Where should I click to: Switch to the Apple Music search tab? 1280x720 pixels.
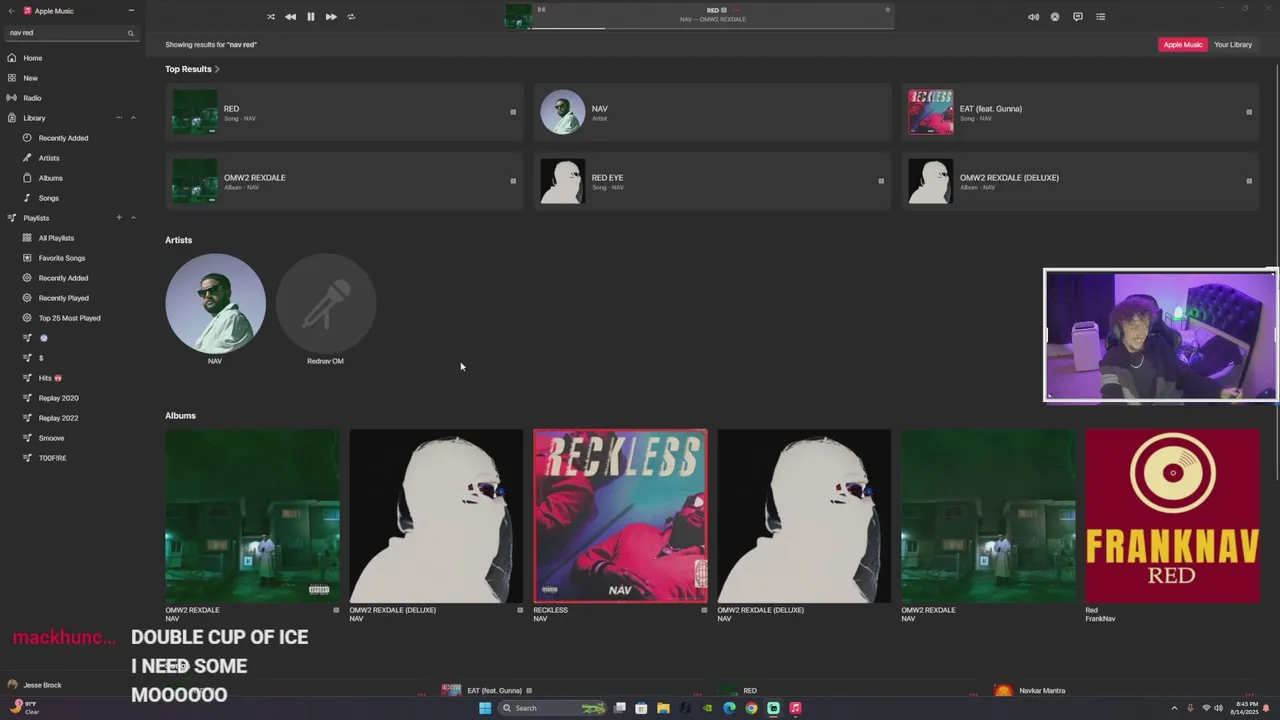[1182, 45]
